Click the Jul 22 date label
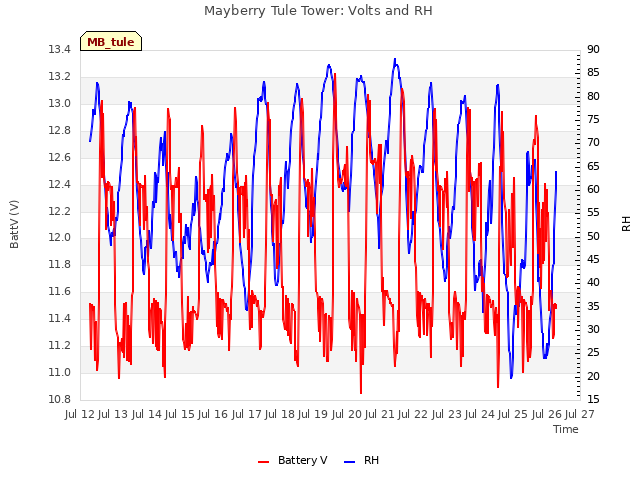Viewport: 640px width, 480px height. point(413,415)
